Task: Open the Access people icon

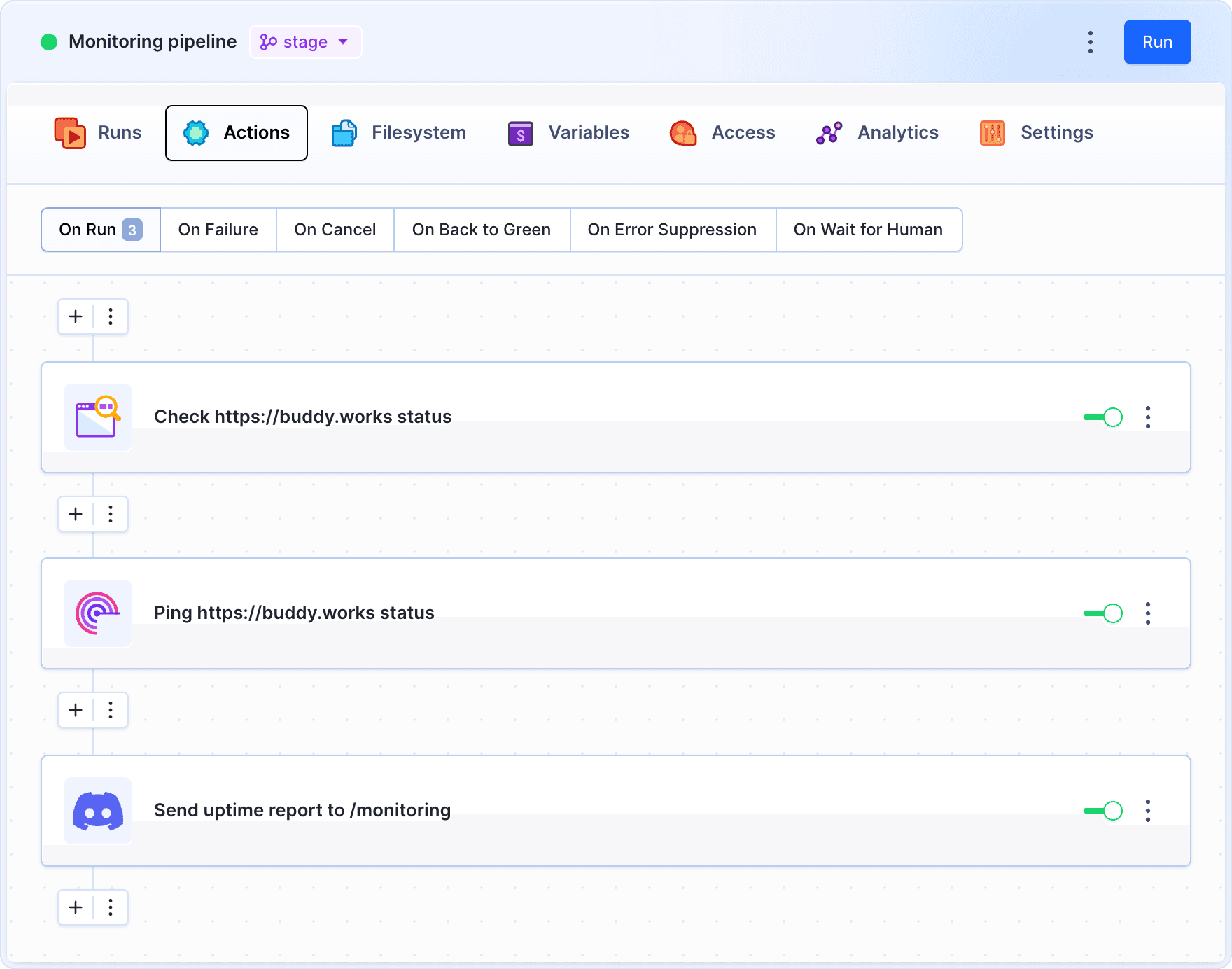Action: click(683, 132)
